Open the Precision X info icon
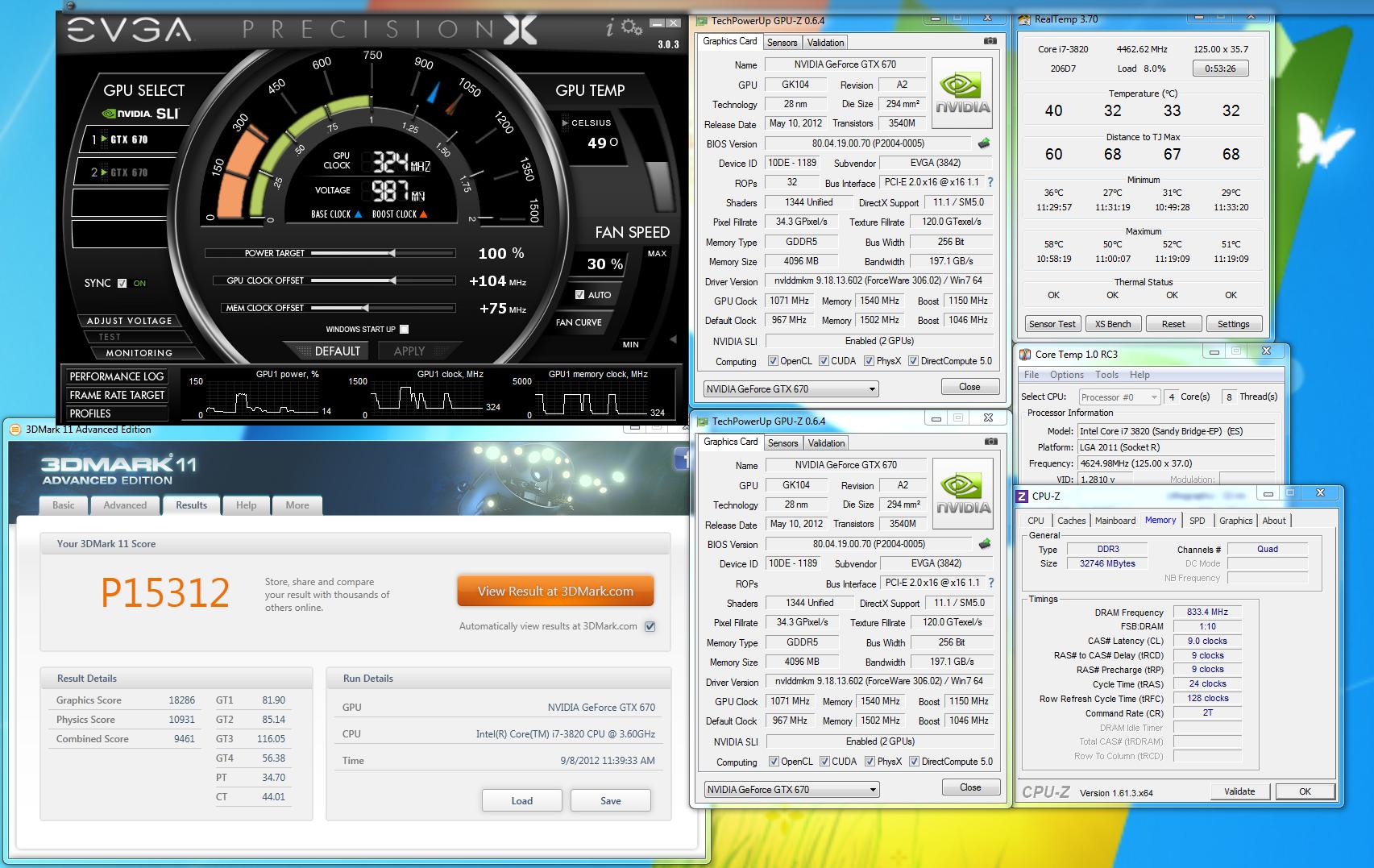 tap(610, 29)
